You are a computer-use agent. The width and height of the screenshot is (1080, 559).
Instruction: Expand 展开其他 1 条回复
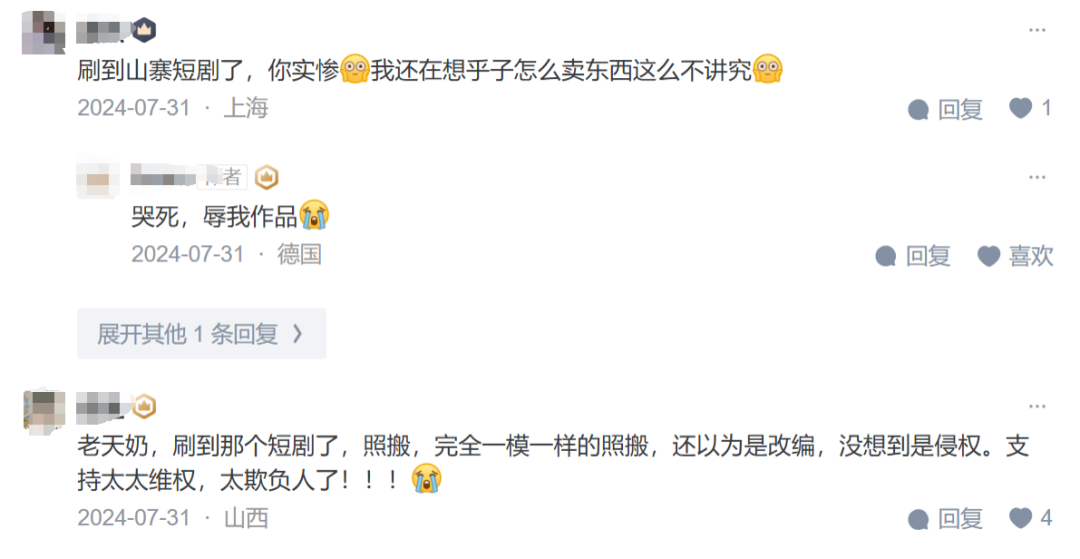(x=202, y=334)
